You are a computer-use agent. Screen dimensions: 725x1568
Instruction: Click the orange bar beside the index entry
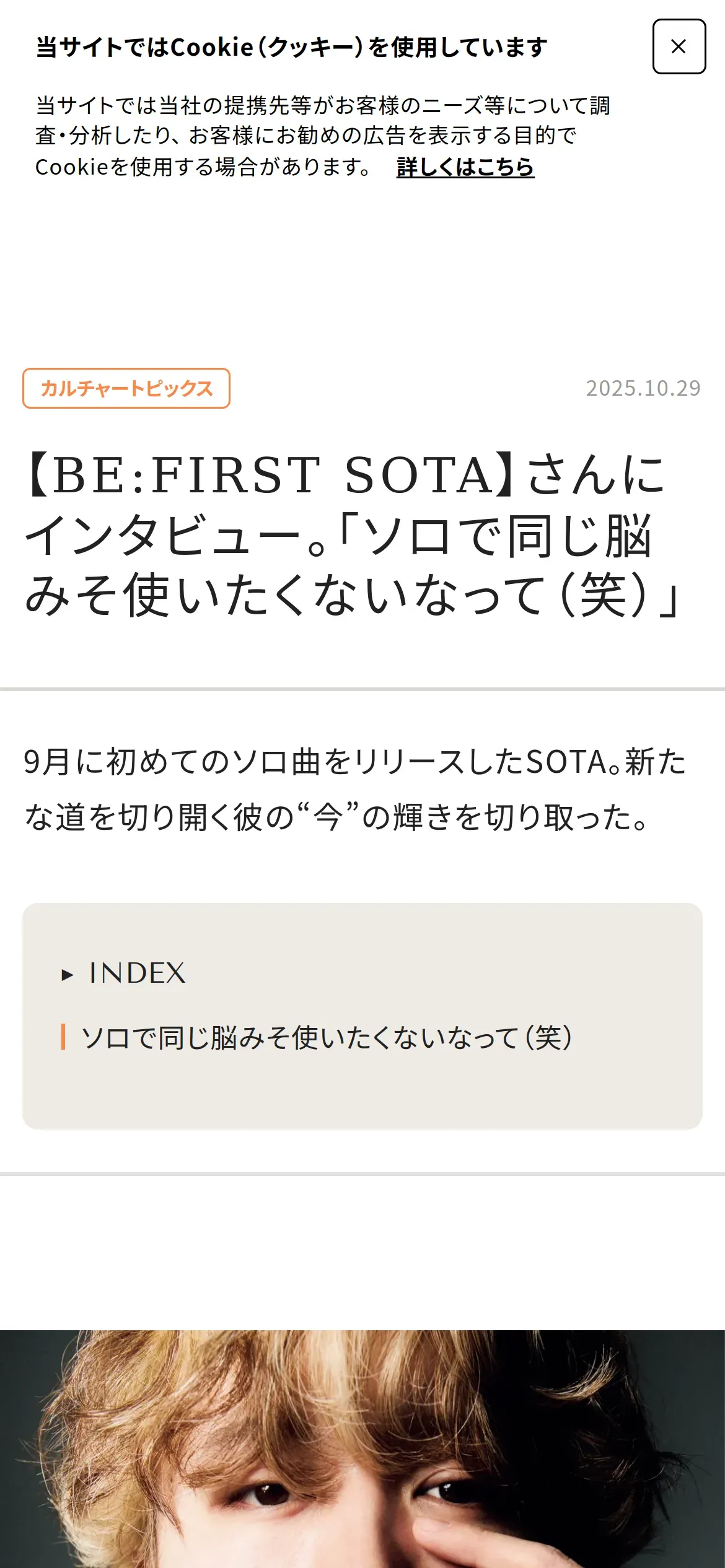point(63,1037)
